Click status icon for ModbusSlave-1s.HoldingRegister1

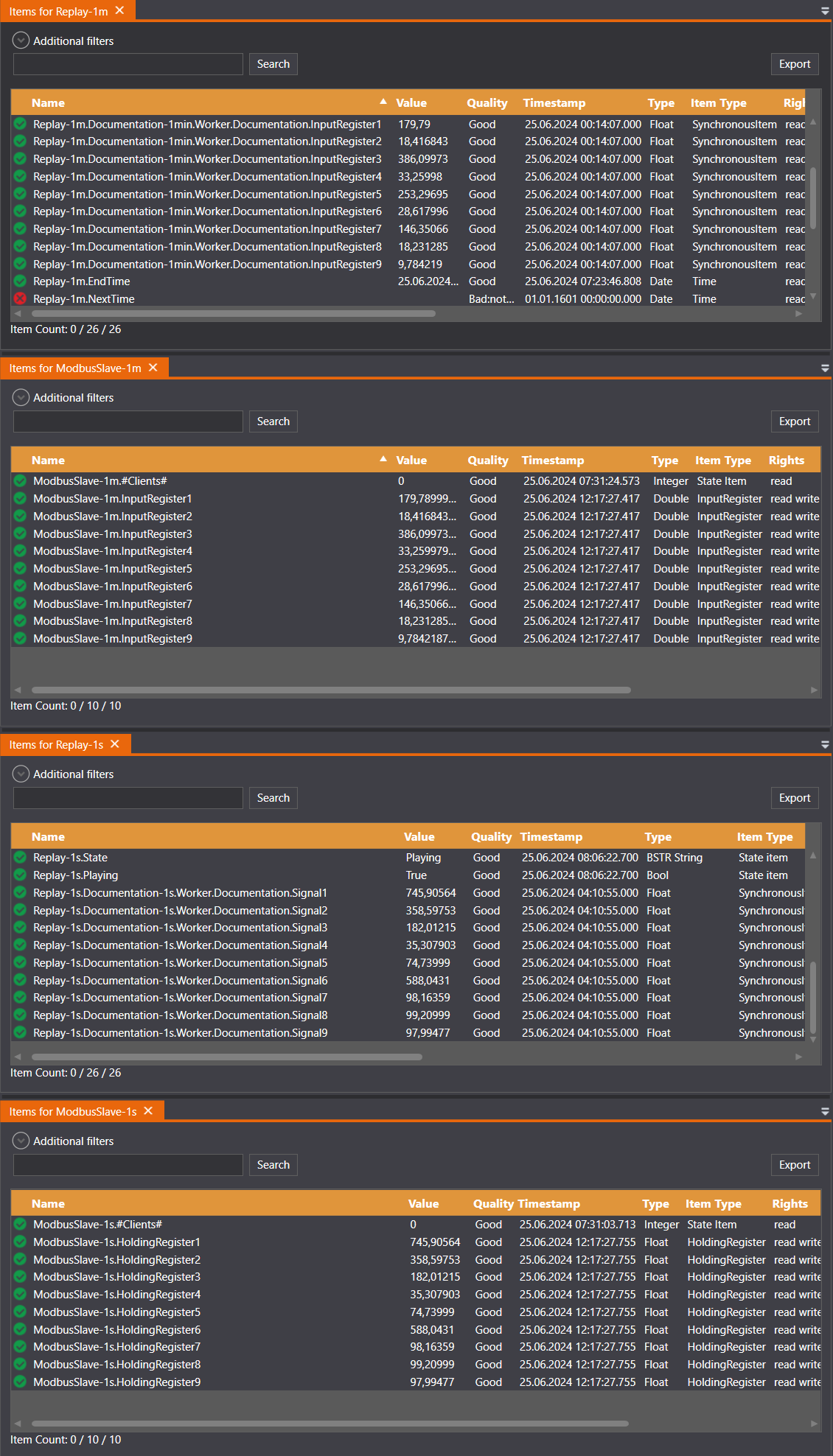click(x=20, y=1242)
